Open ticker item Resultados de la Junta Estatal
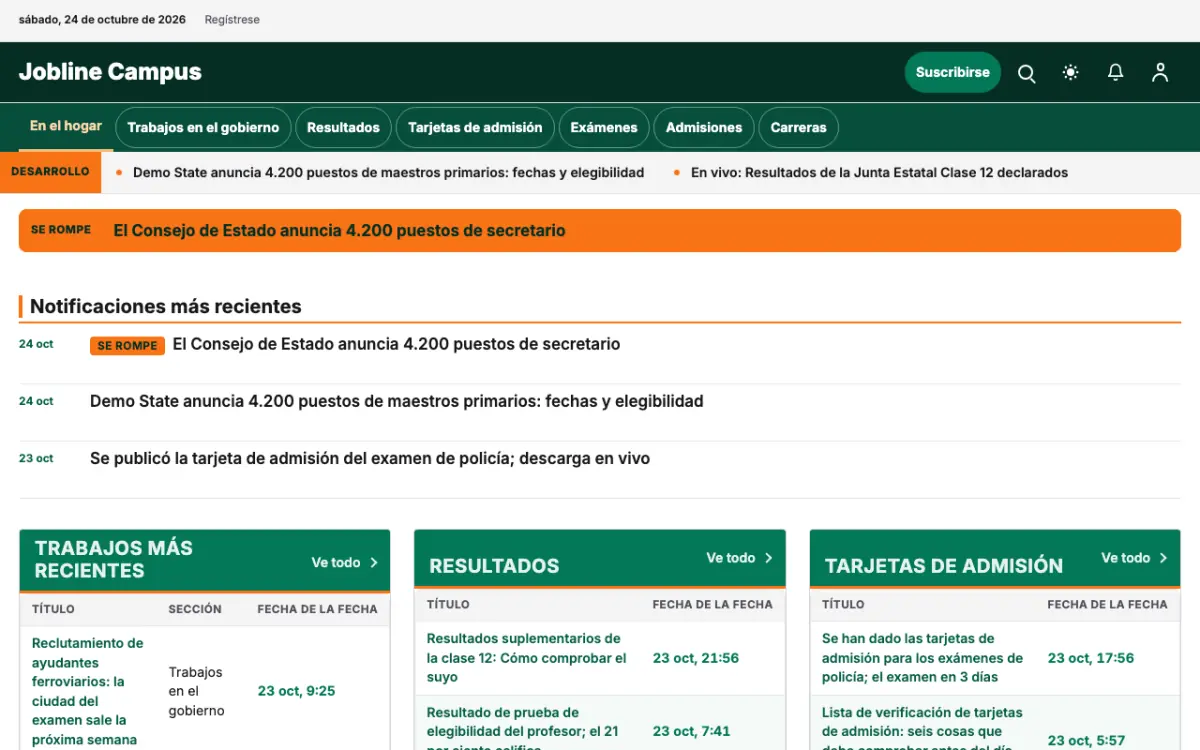 point(879,173)
